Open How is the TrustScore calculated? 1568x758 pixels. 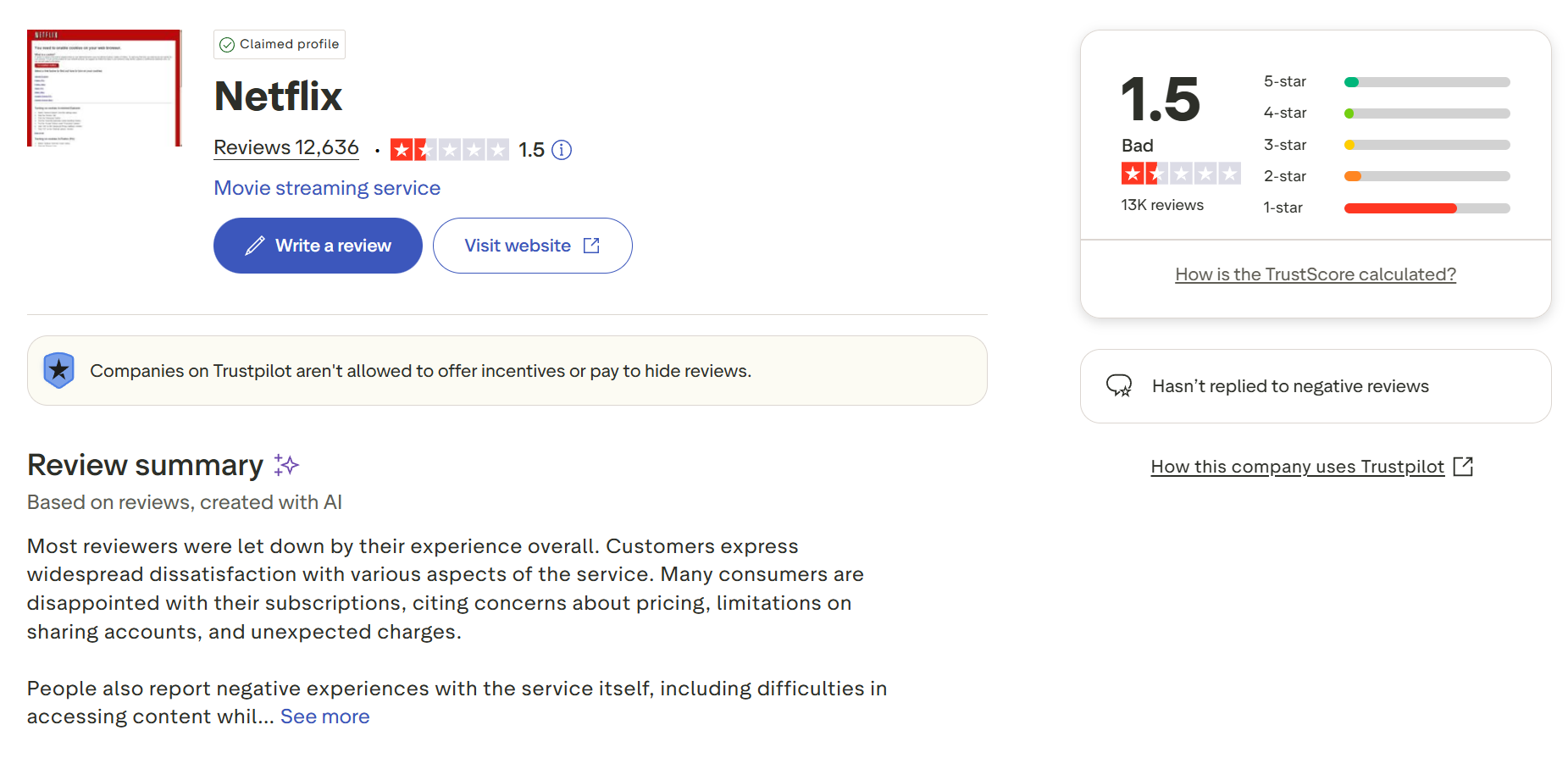pyautogui.click(x=1315, y=274)
